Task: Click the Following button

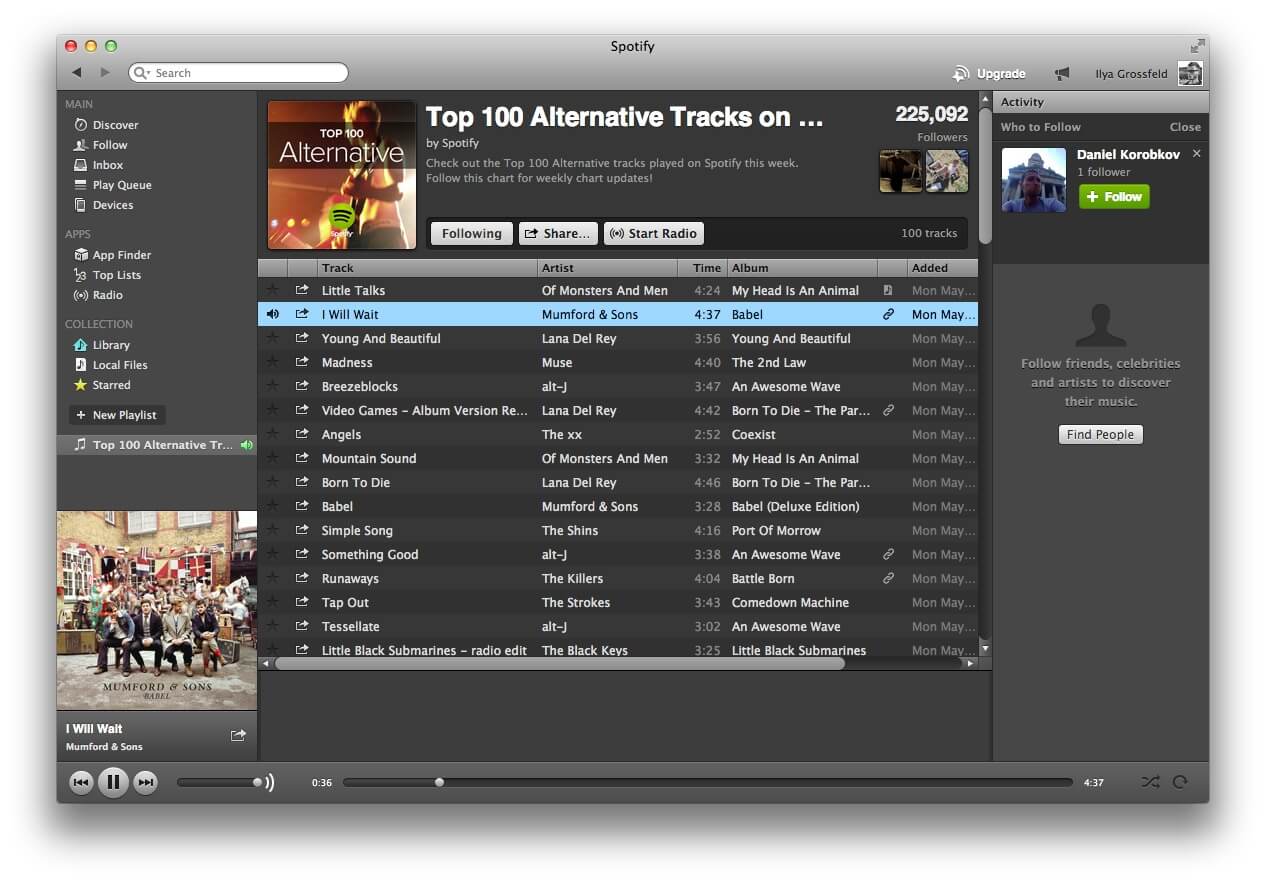Action: [x=471, y=233]
